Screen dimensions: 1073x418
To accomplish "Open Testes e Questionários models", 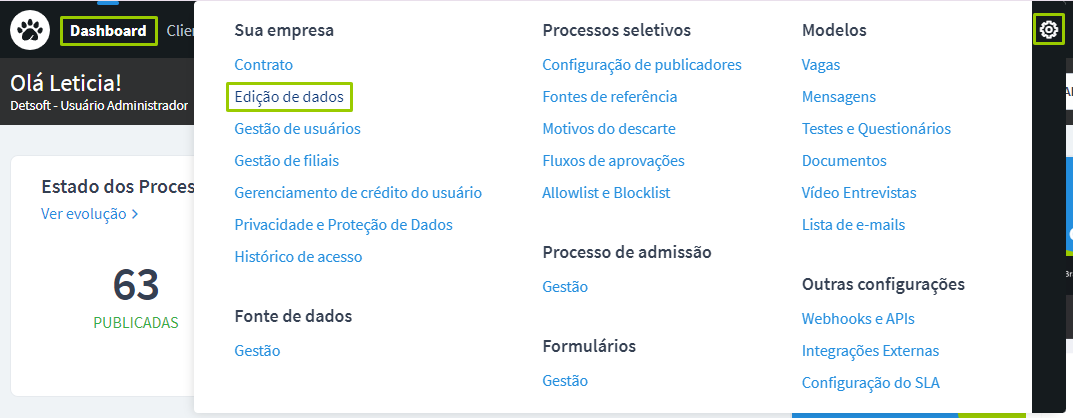I will coord(876,129).
